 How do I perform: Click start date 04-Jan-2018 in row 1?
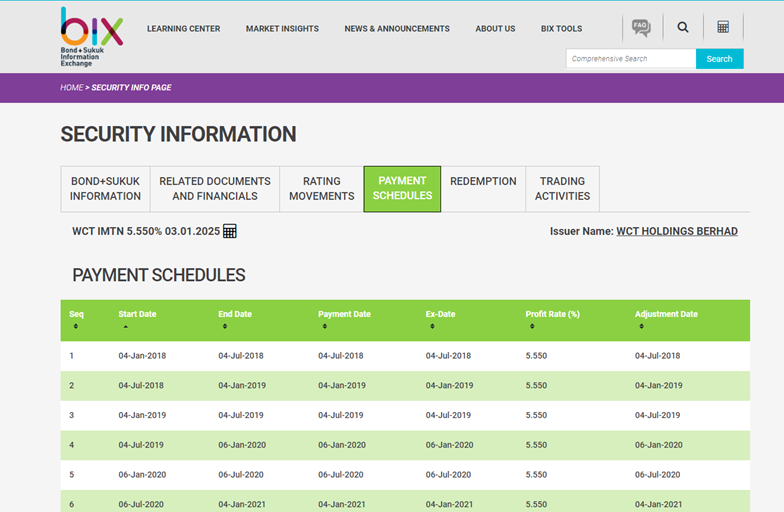(142, 356)
